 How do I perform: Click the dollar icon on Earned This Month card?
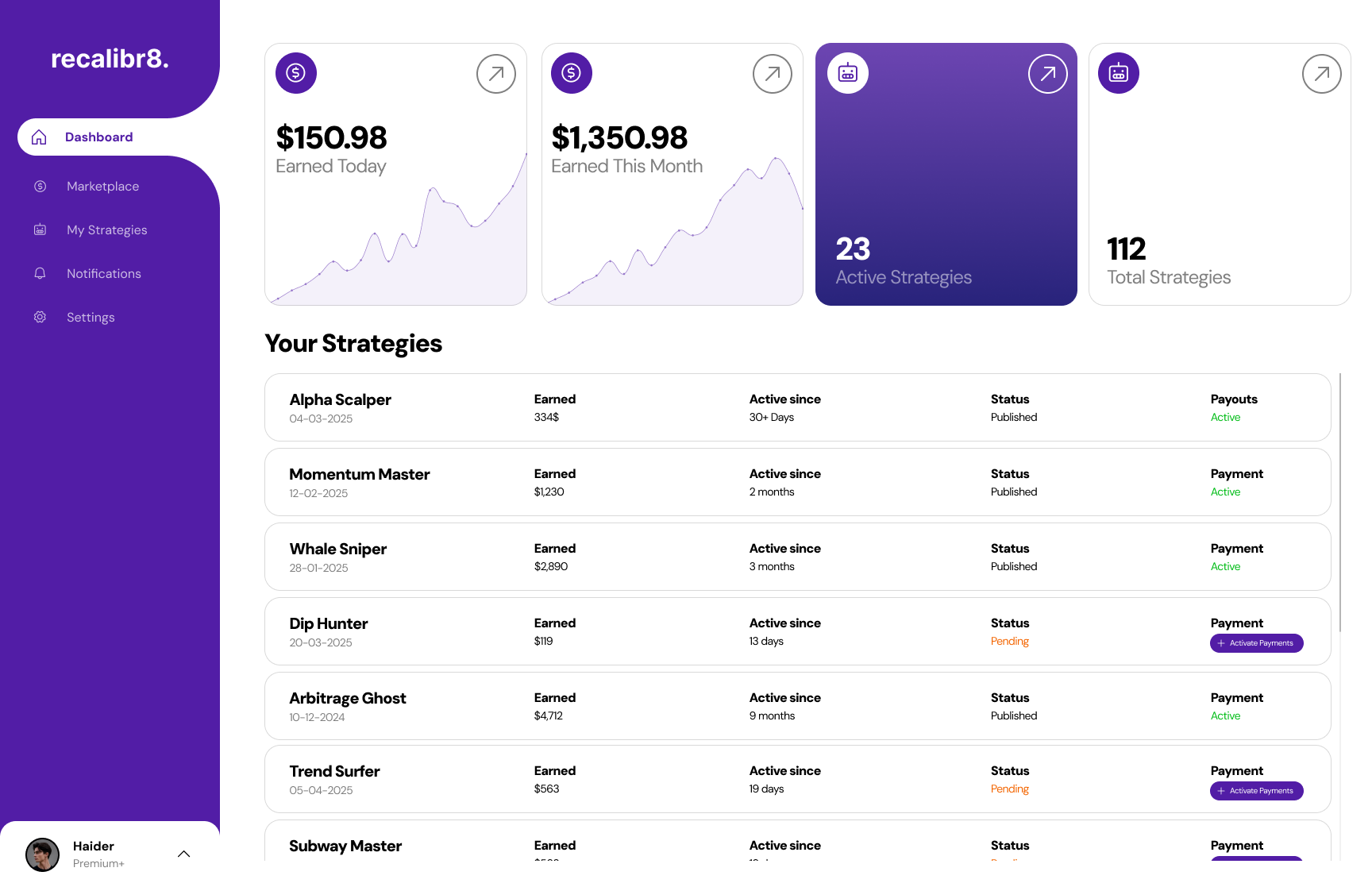[572, 73]
